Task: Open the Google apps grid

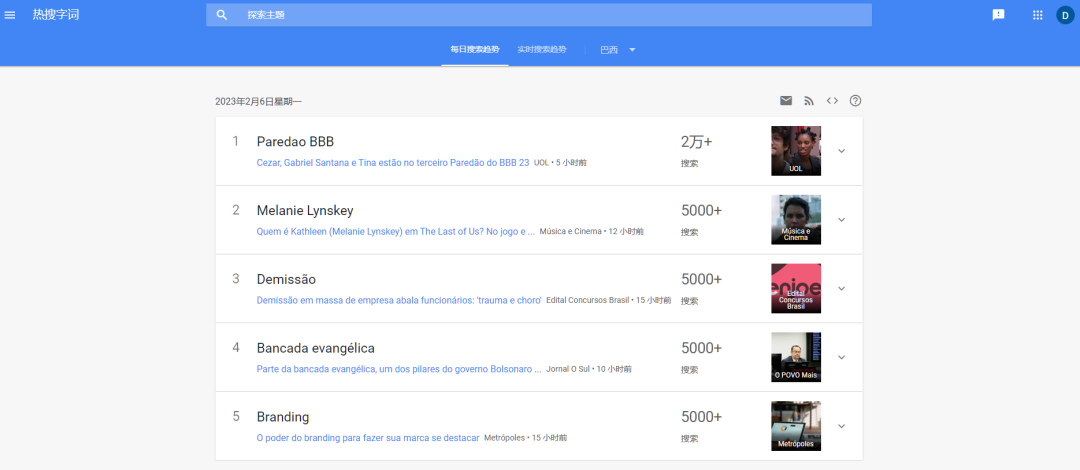Action: click(x=1037, y=14)
